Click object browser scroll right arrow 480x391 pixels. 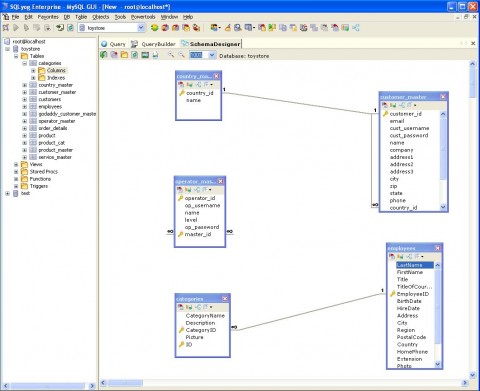[x=92, y=386]
